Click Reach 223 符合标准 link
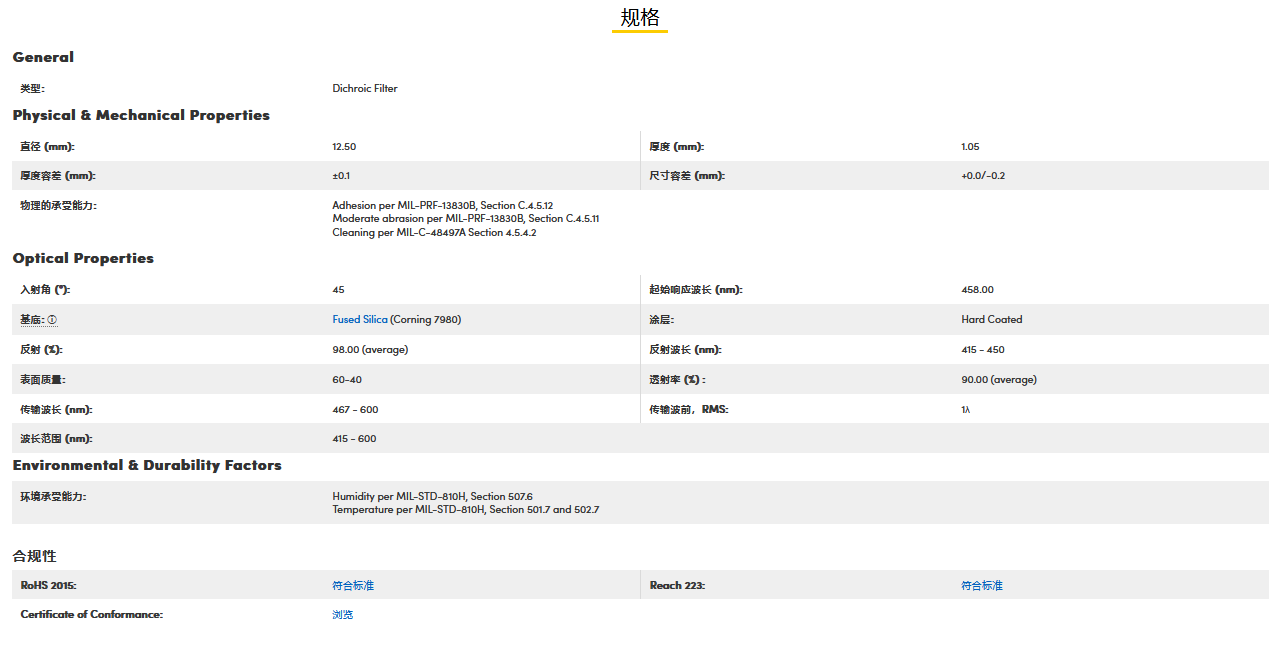Screen dimensions: 1269x652 981,585
